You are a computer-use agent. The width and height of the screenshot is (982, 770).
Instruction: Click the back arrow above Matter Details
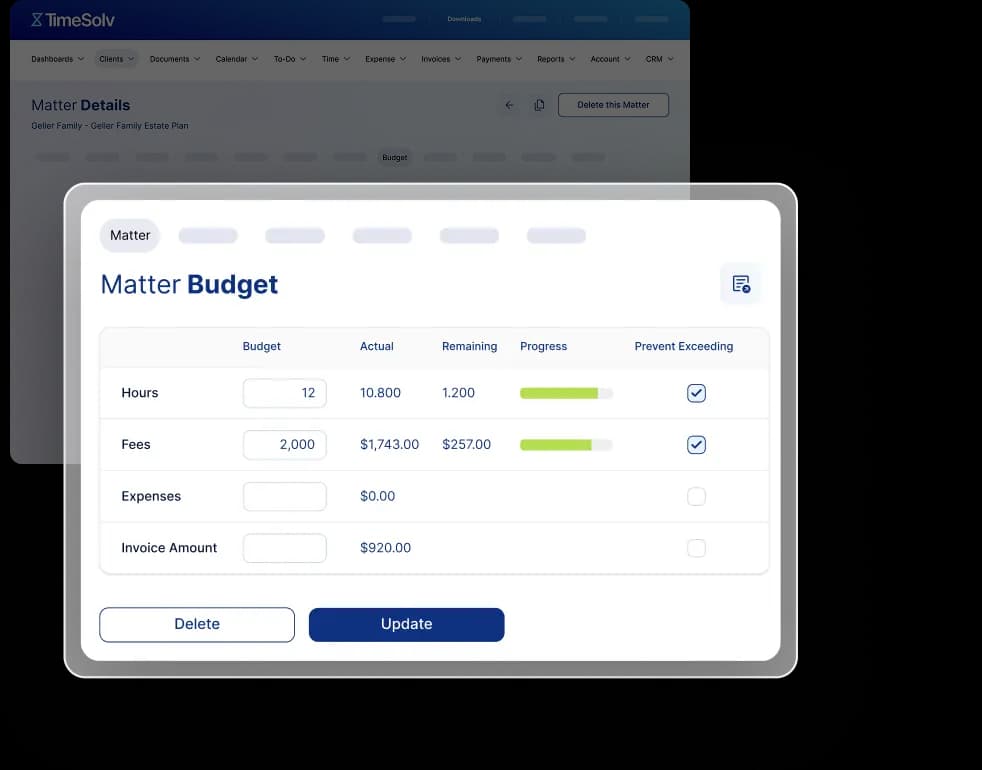pos(509,104)
